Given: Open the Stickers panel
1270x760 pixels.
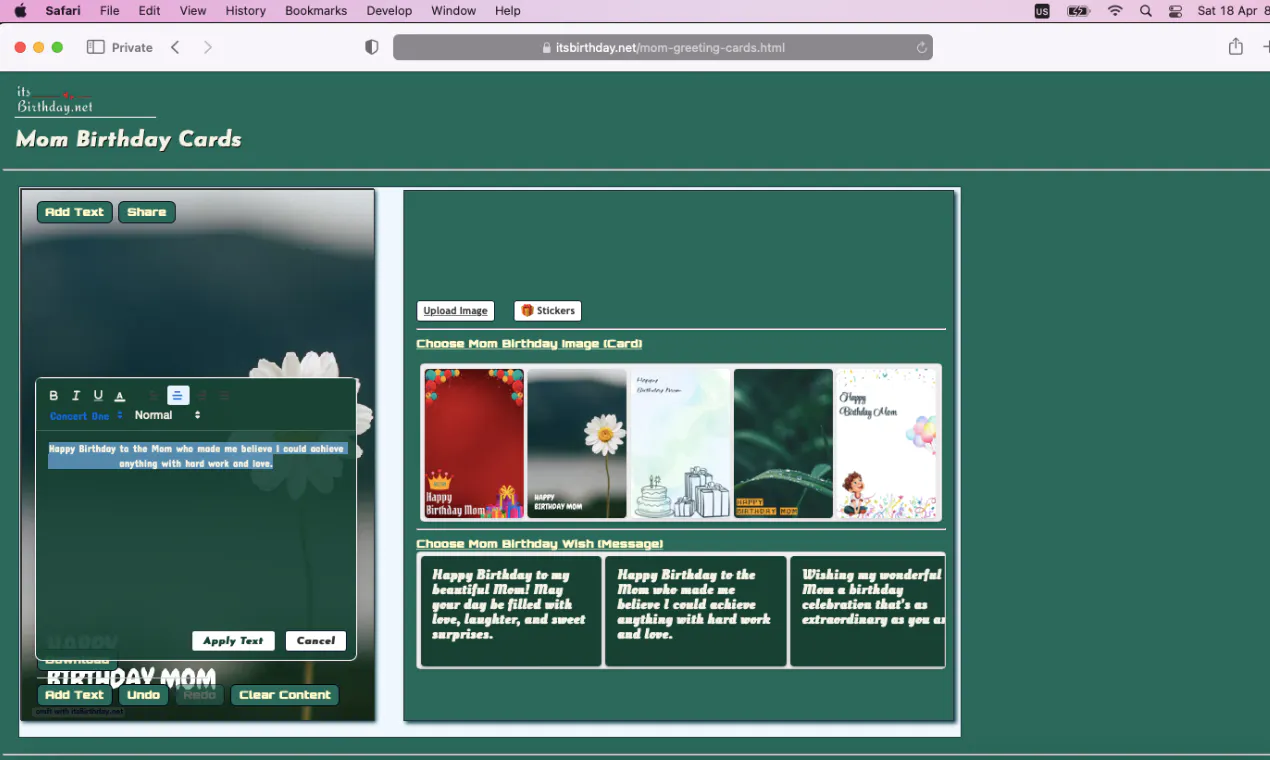Looking at the screenshot, I should tap(548, 311).
